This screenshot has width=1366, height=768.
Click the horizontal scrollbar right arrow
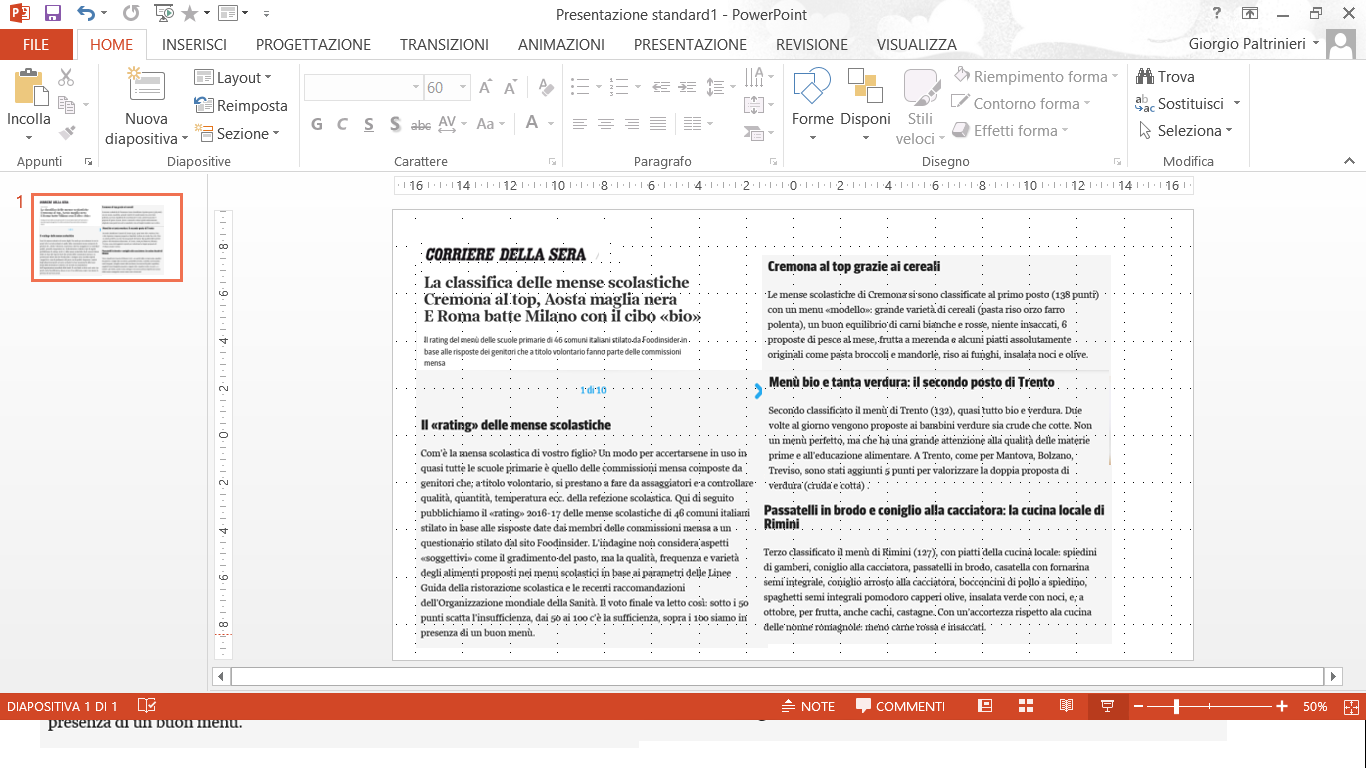[1331, 677]
